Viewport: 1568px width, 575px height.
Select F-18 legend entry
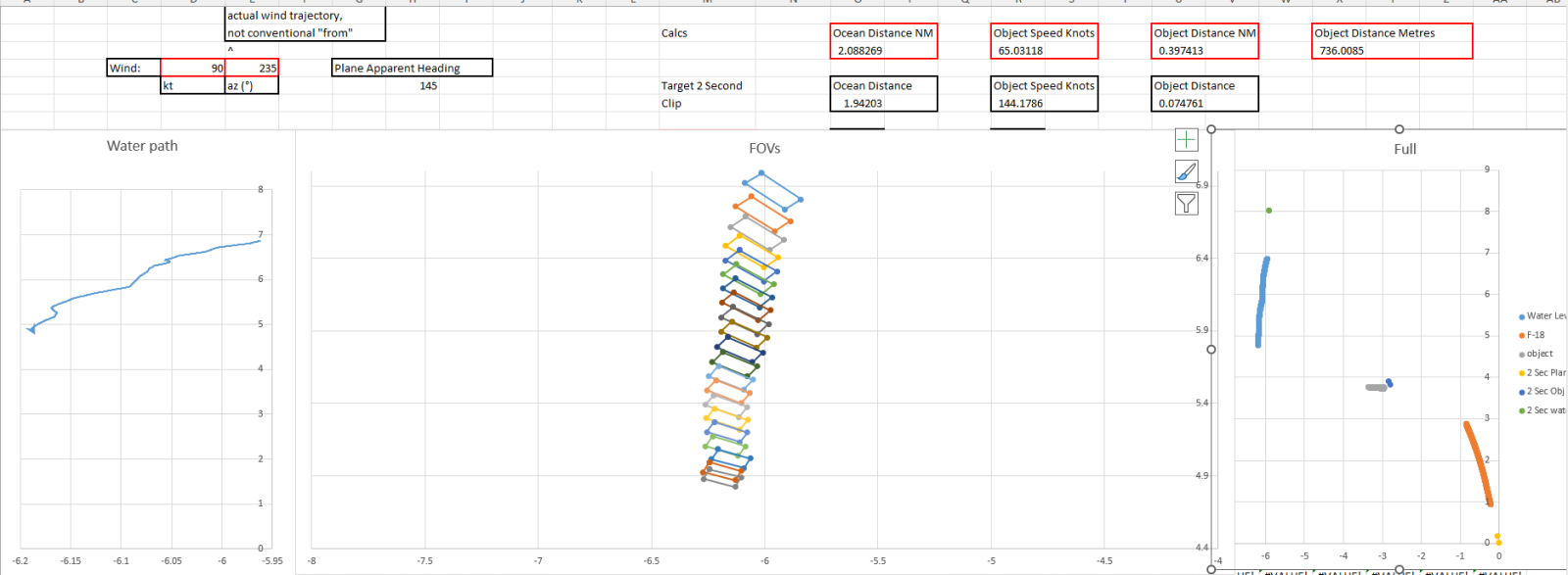tap(1535, 335)
